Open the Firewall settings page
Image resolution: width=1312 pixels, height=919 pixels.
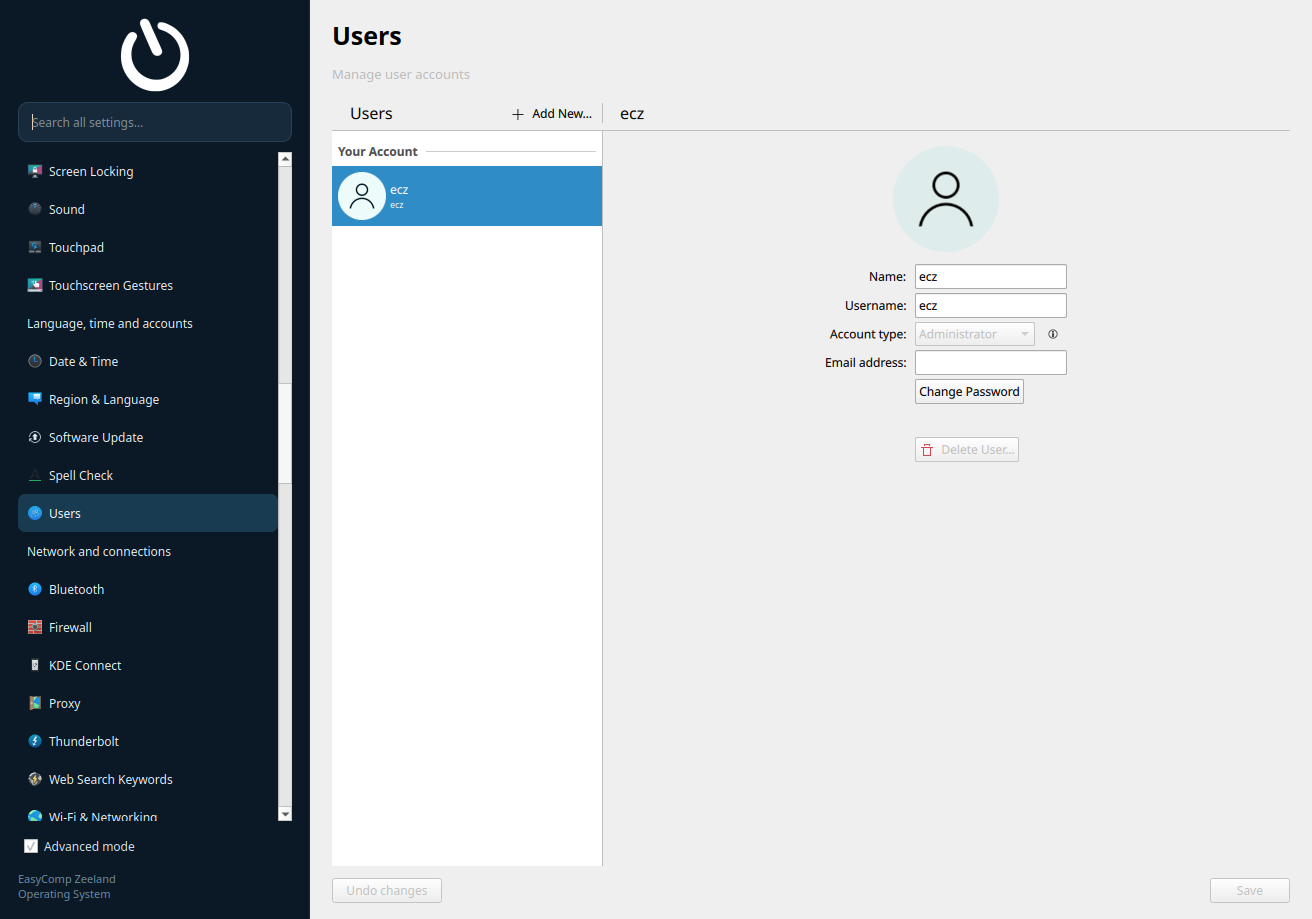coord(148,627)
